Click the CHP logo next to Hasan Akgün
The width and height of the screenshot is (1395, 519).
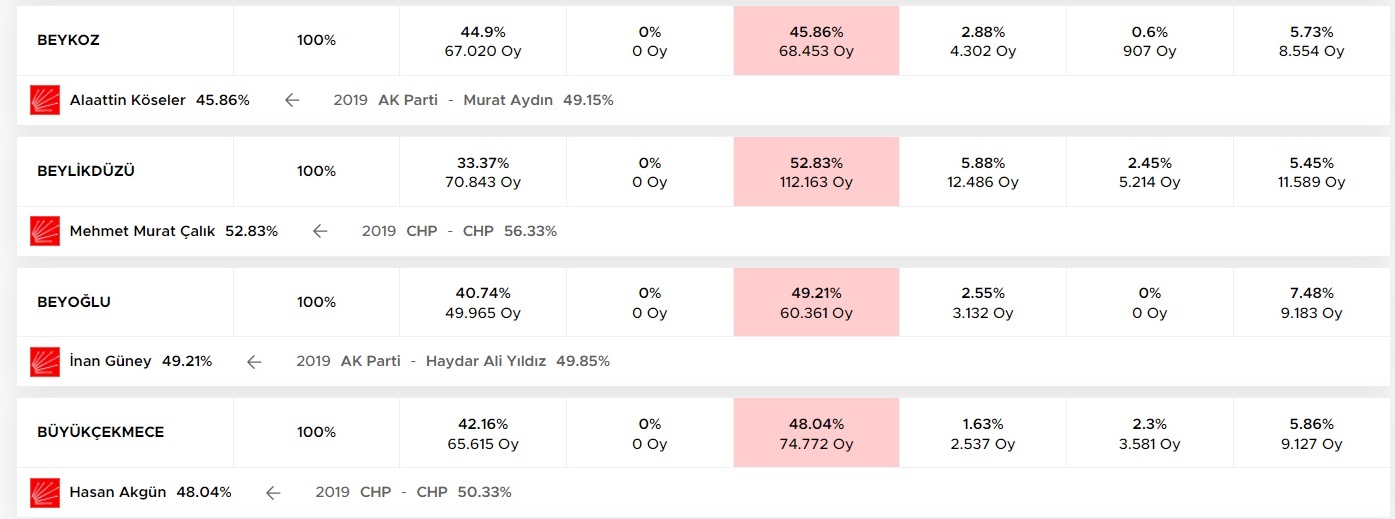click(45, 492)
